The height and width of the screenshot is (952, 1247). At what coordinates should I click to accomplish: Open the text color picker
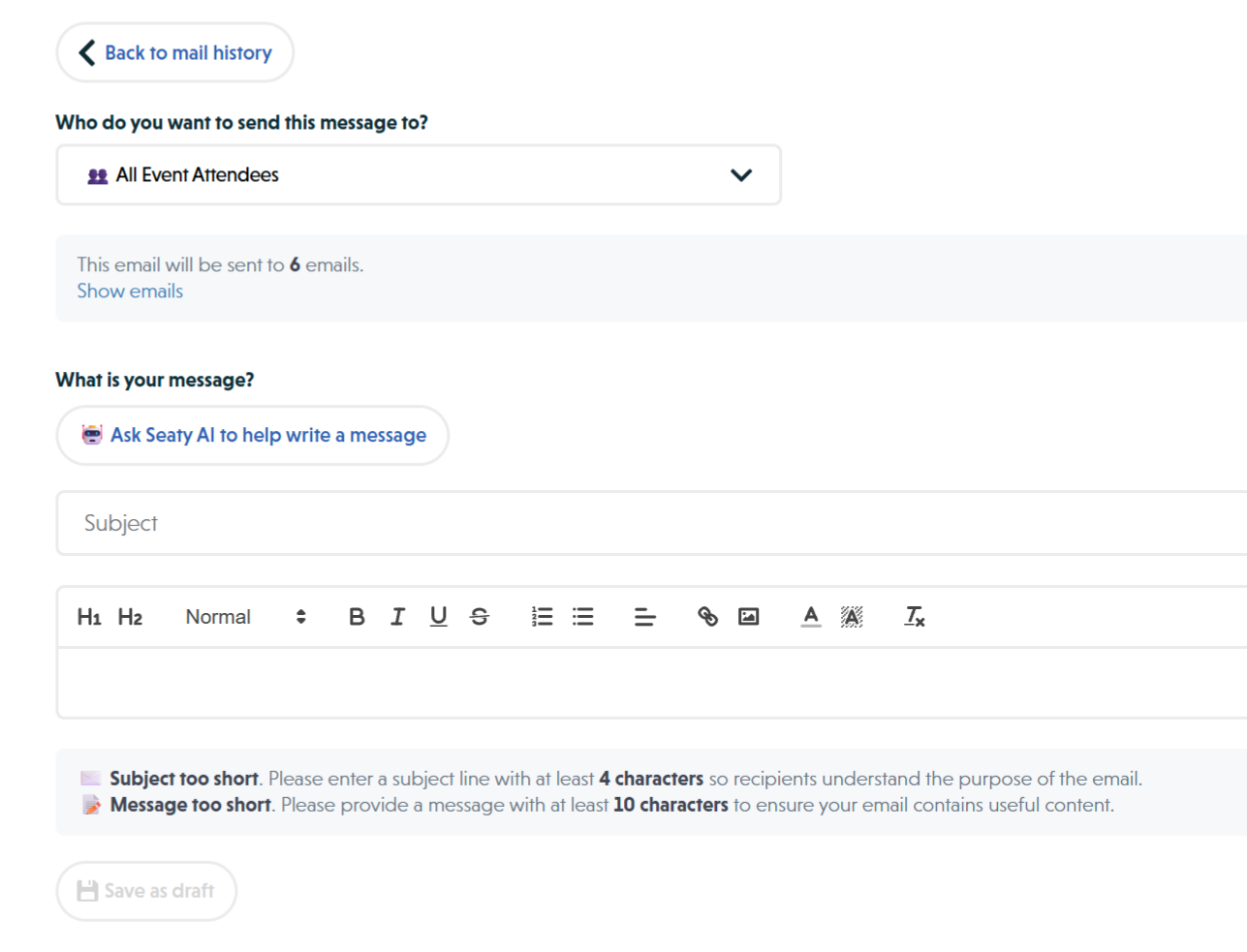coord(810,616)
